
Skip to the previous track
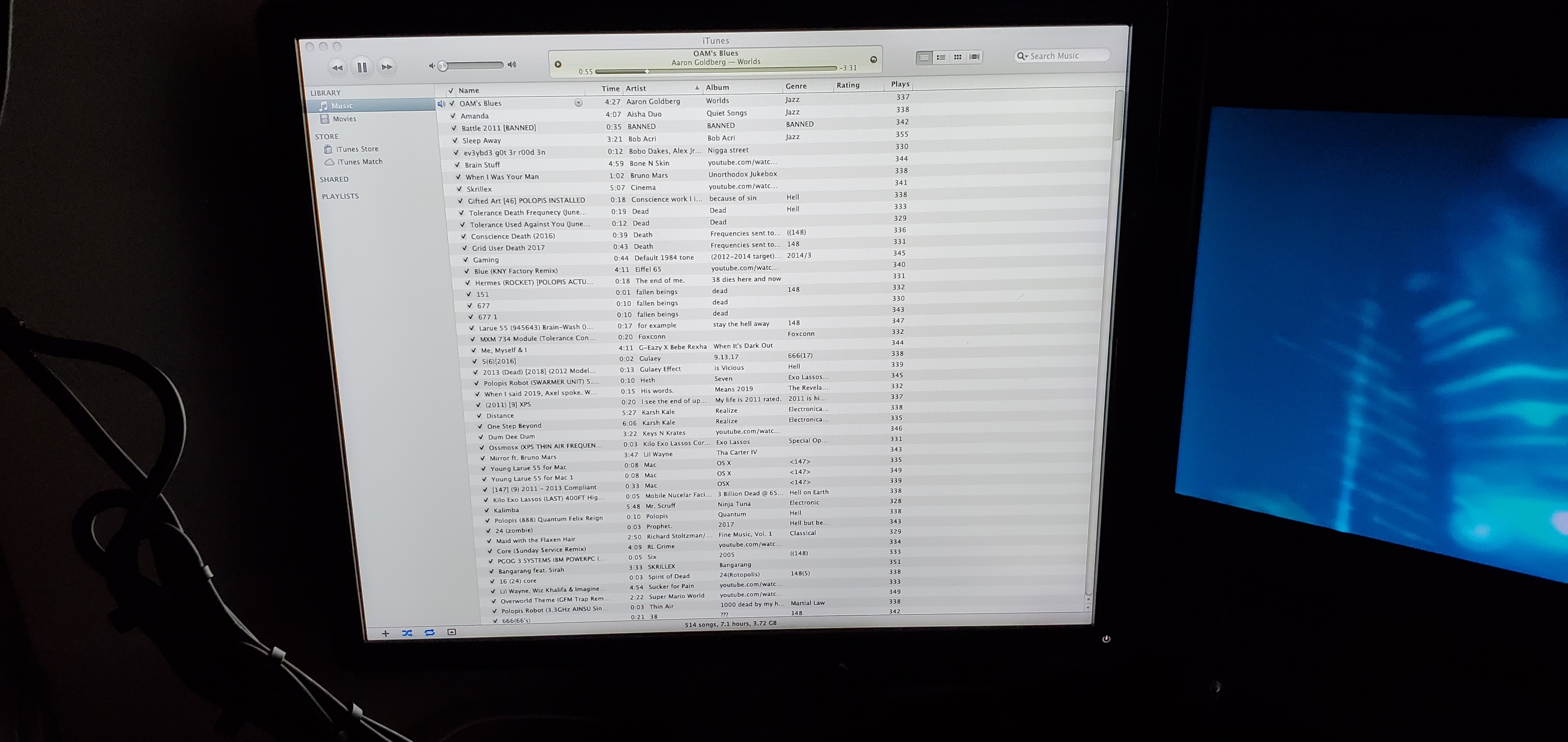pyautogui.click(x=337, y=68)
